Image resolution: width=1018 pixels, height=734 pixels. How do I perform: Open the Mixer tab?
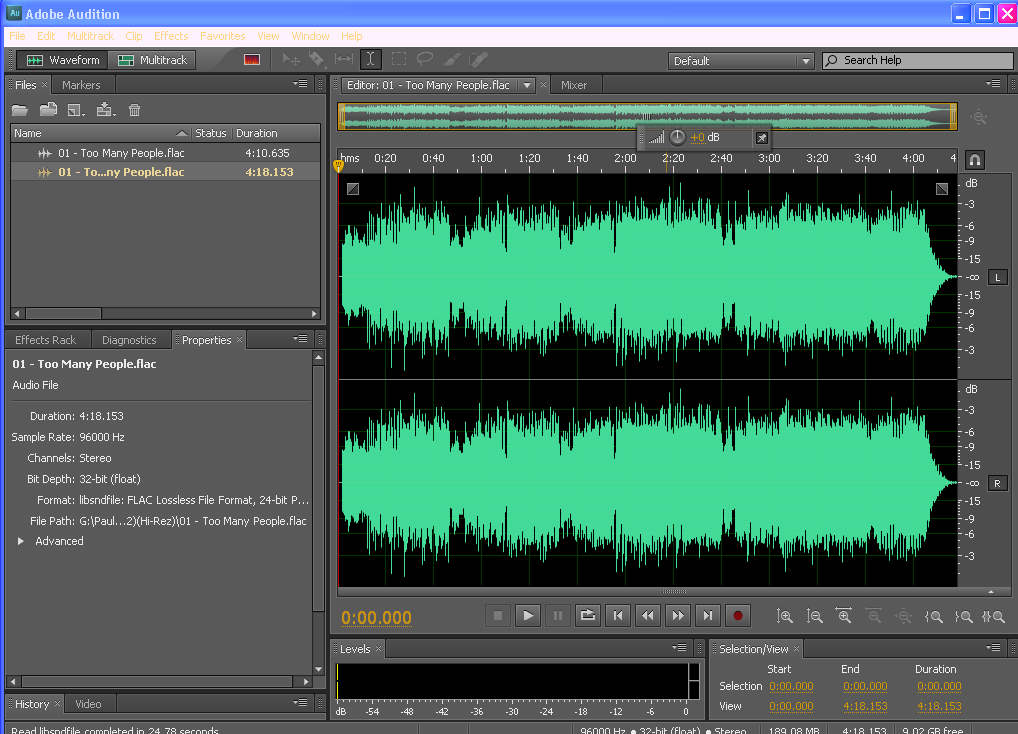click(x=574, y=85)
